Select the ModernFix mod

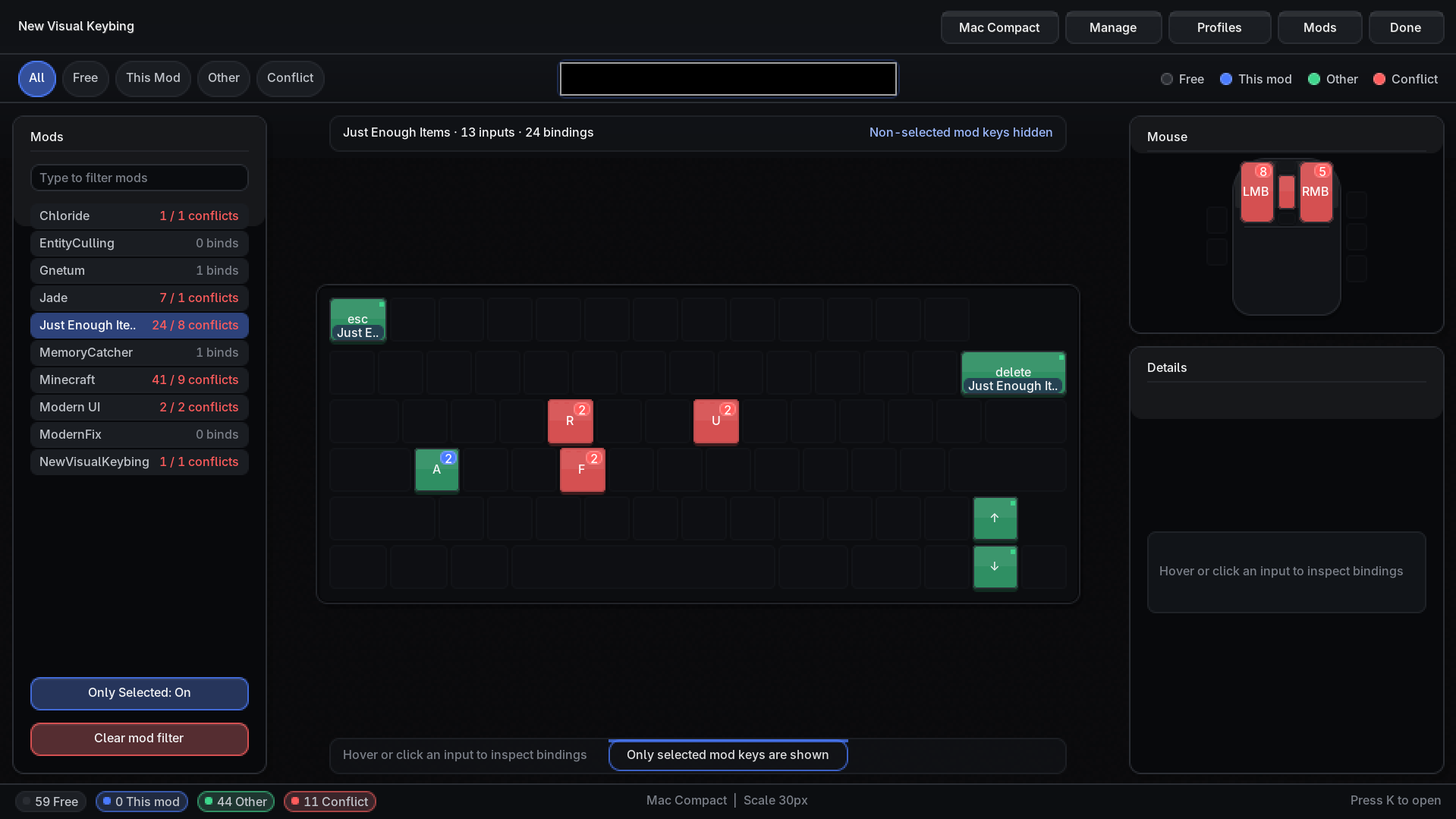[x=140, y=434]
